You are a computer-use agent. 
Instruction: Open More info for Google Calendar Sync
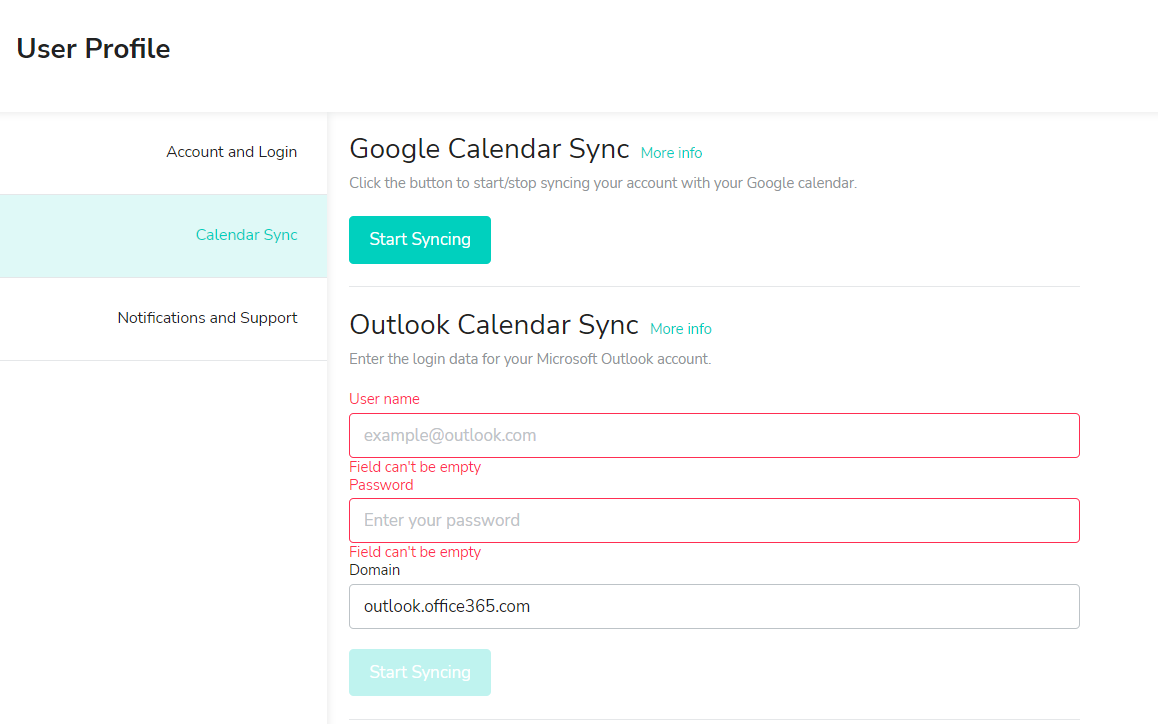click(x=671, y=153)
